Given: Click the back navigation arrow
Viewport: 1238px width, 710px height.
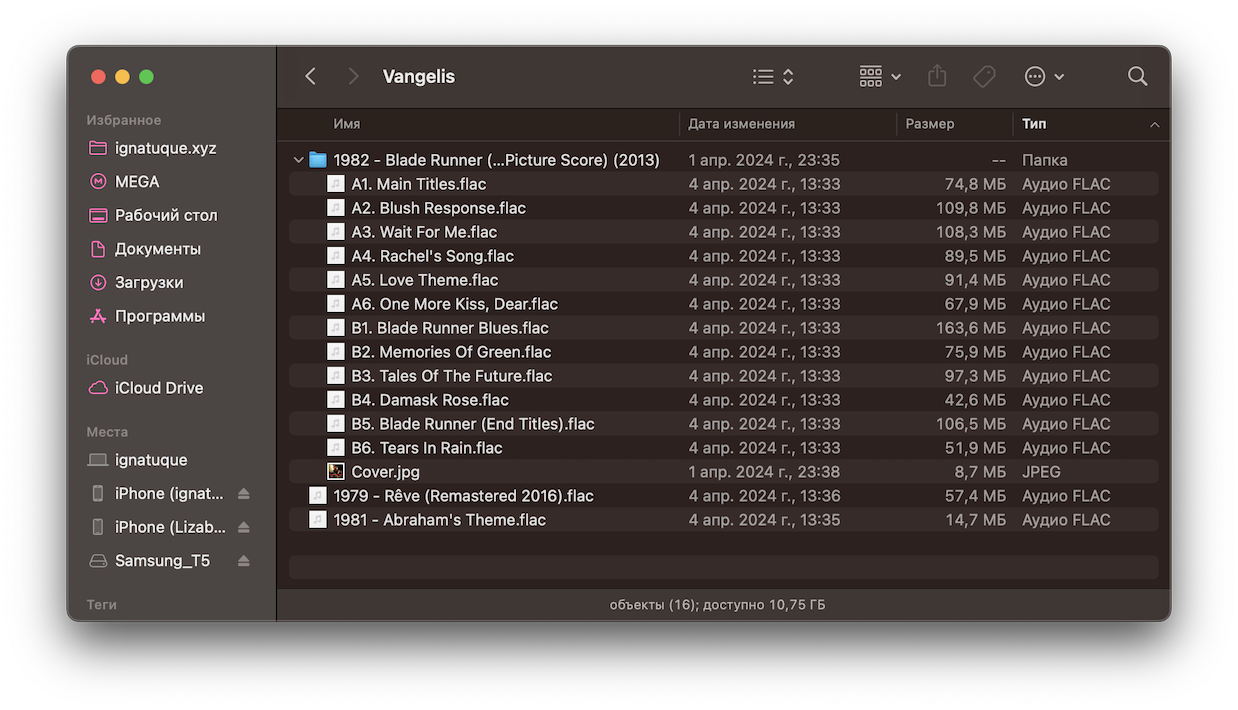Looking at the screenshot, I should pos(310,76).
